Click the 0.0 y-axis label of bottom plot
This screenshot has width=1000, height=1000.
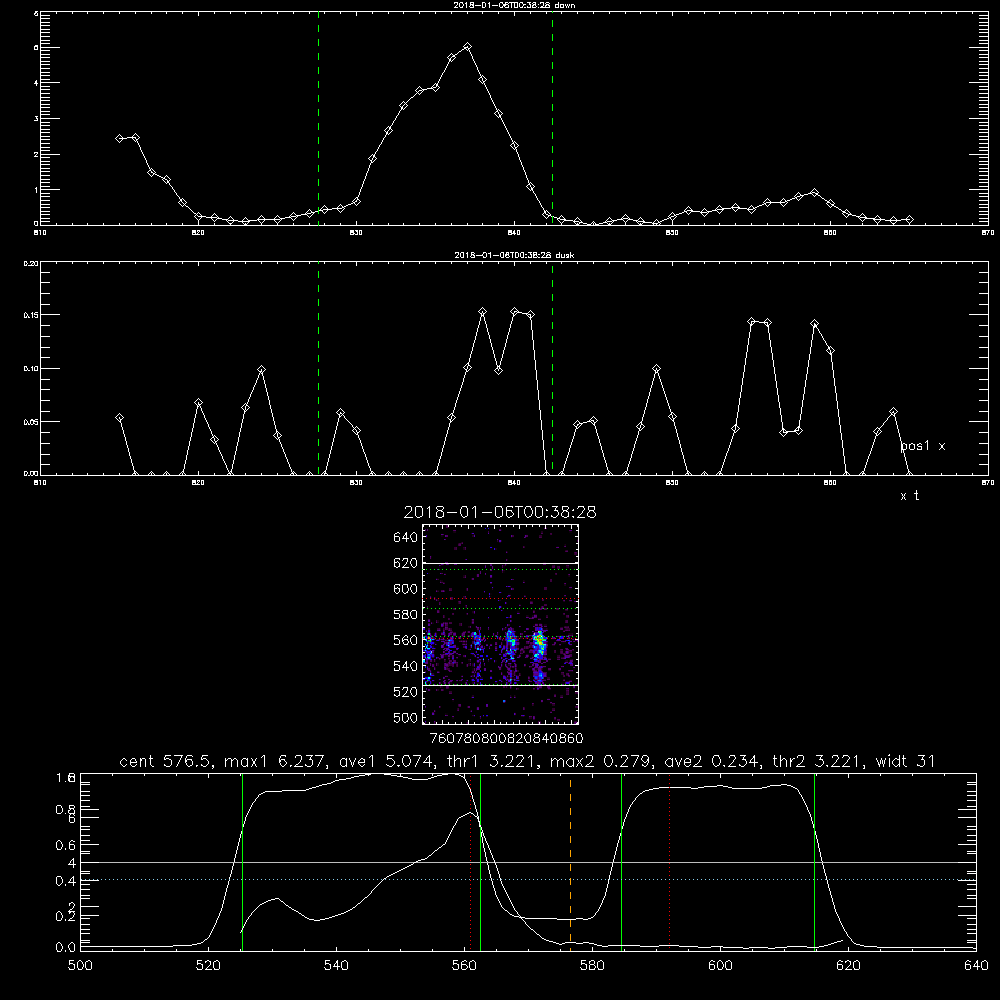point(66,947)
